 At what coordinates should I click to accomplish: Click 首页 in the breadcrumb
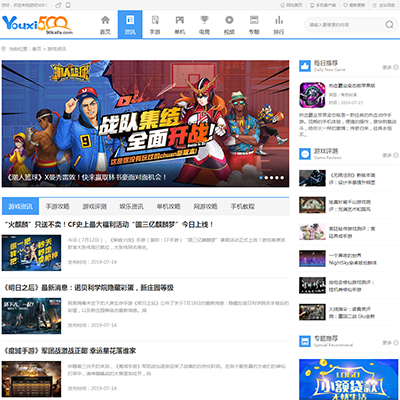[37, 49]
